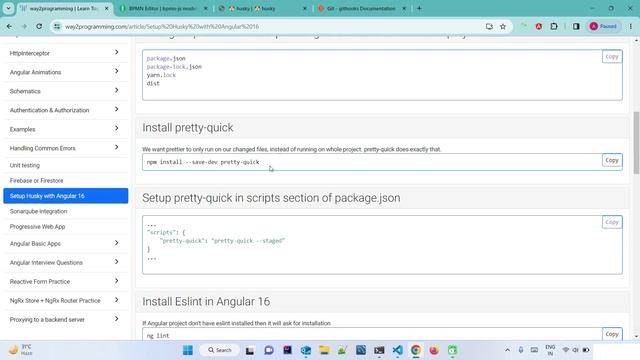The image size is (640, 360).
Task: Open the Wi-Fi network tray icon
Action: [566, 350]
